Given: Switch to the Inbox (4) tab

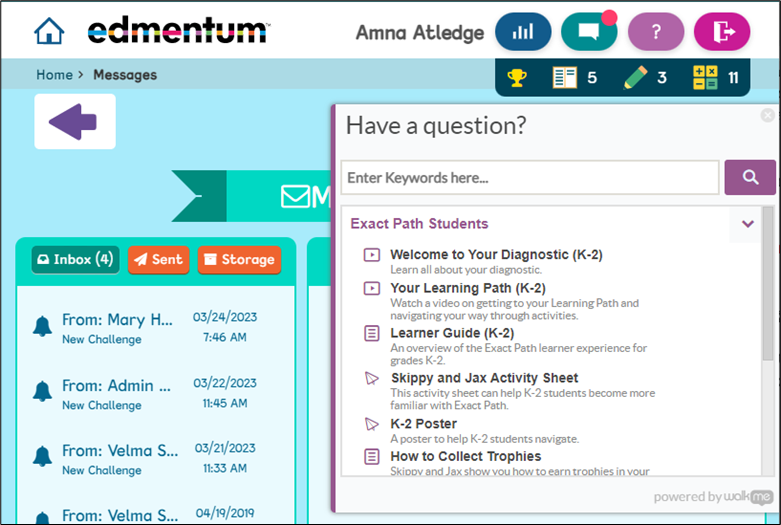Looking at the screenshot, I should [75, 259].
